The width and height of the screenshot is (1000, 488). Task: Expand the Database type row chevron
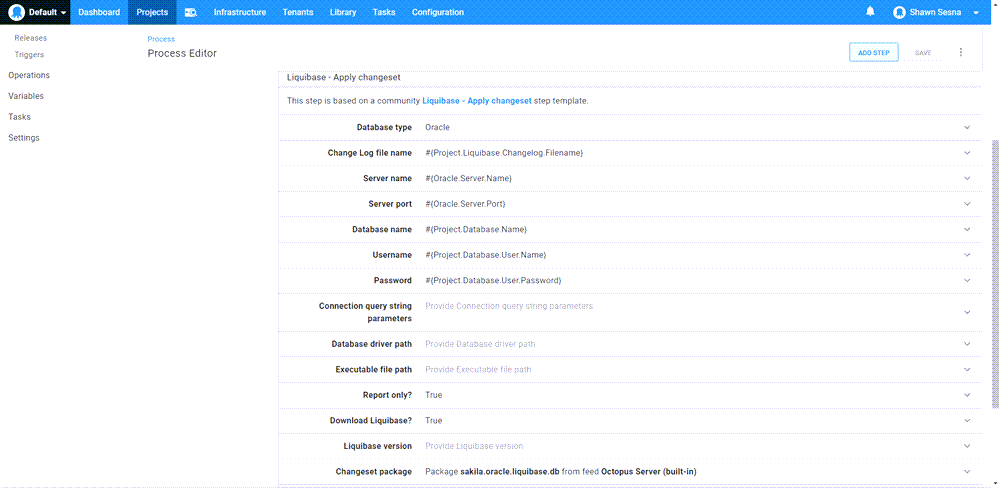click(967, 128)
